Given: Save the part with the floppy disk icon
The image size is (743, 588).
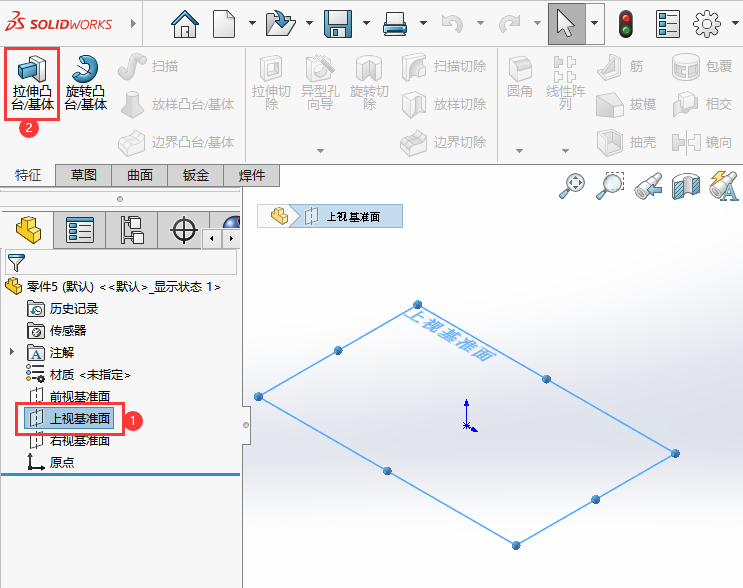Looking at the screenshot, I should (338, 23).
